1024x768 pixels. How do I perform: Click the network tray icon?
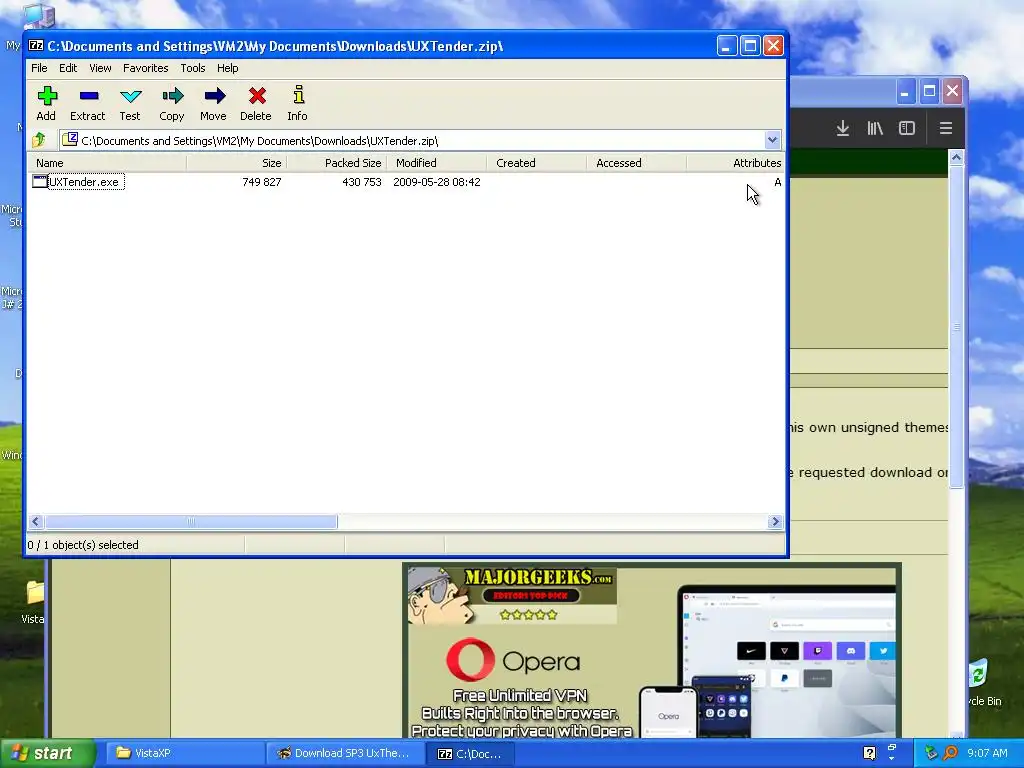tap(931, 753)
